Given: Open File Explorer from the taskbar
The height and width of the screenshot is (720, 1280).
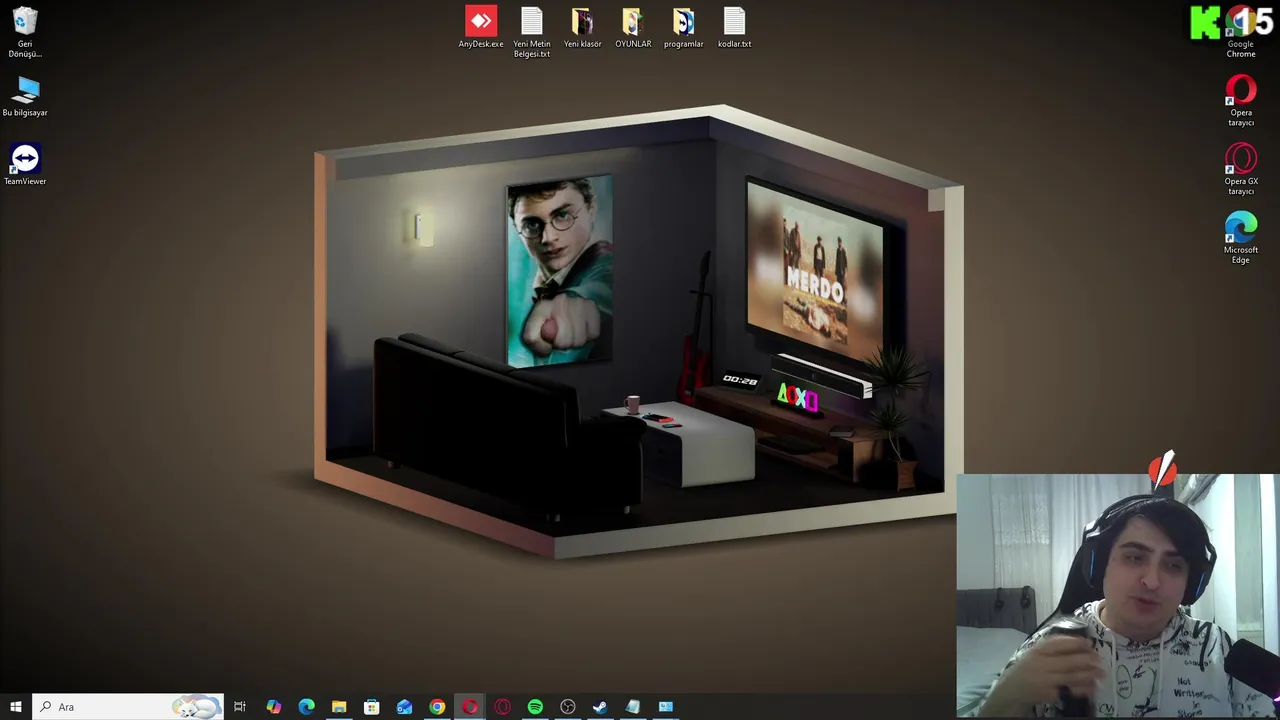Looking at the screenshot, I should tap(339, 707).
